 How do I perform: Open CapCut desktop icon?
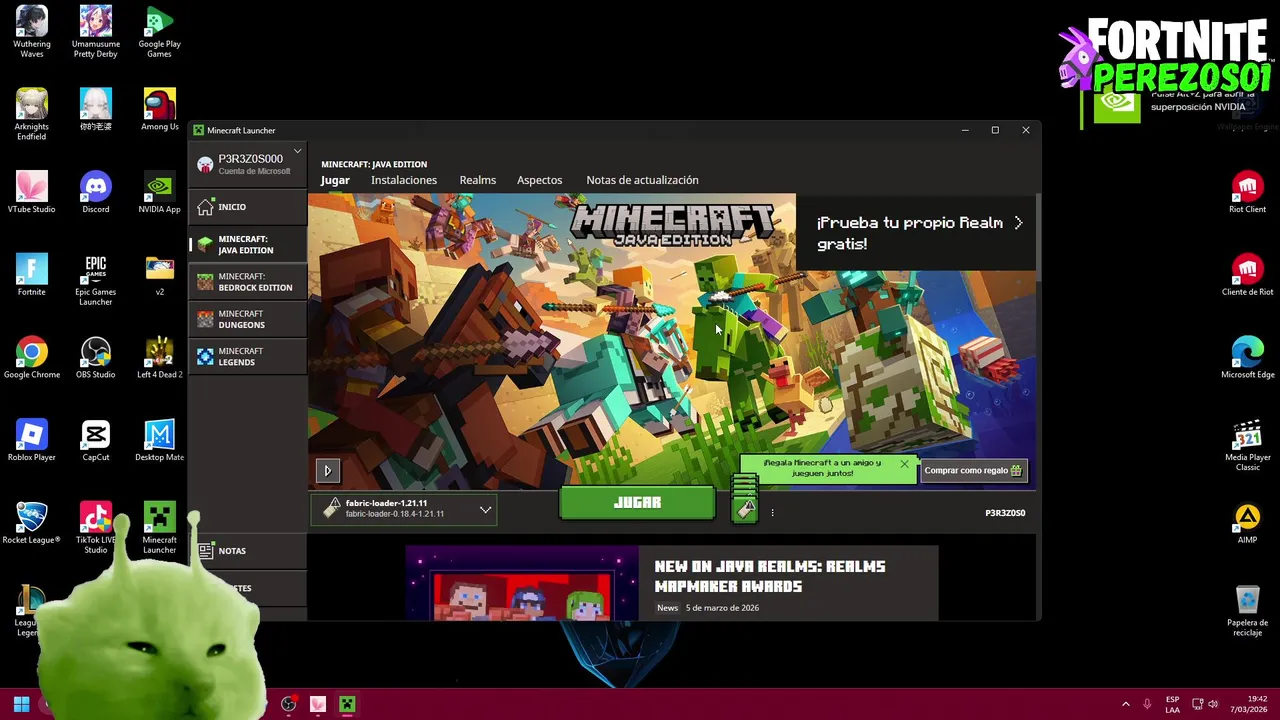(x=96, y=440)
